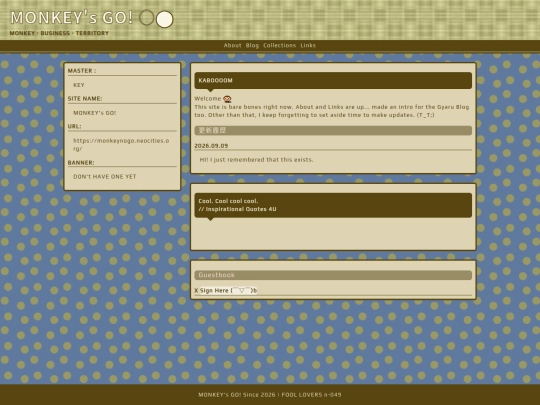The height and width of the screenshot is (405, 540).
Task: Click the "FOOL LOVERS n-049" footer text
Action: (311, 395)
